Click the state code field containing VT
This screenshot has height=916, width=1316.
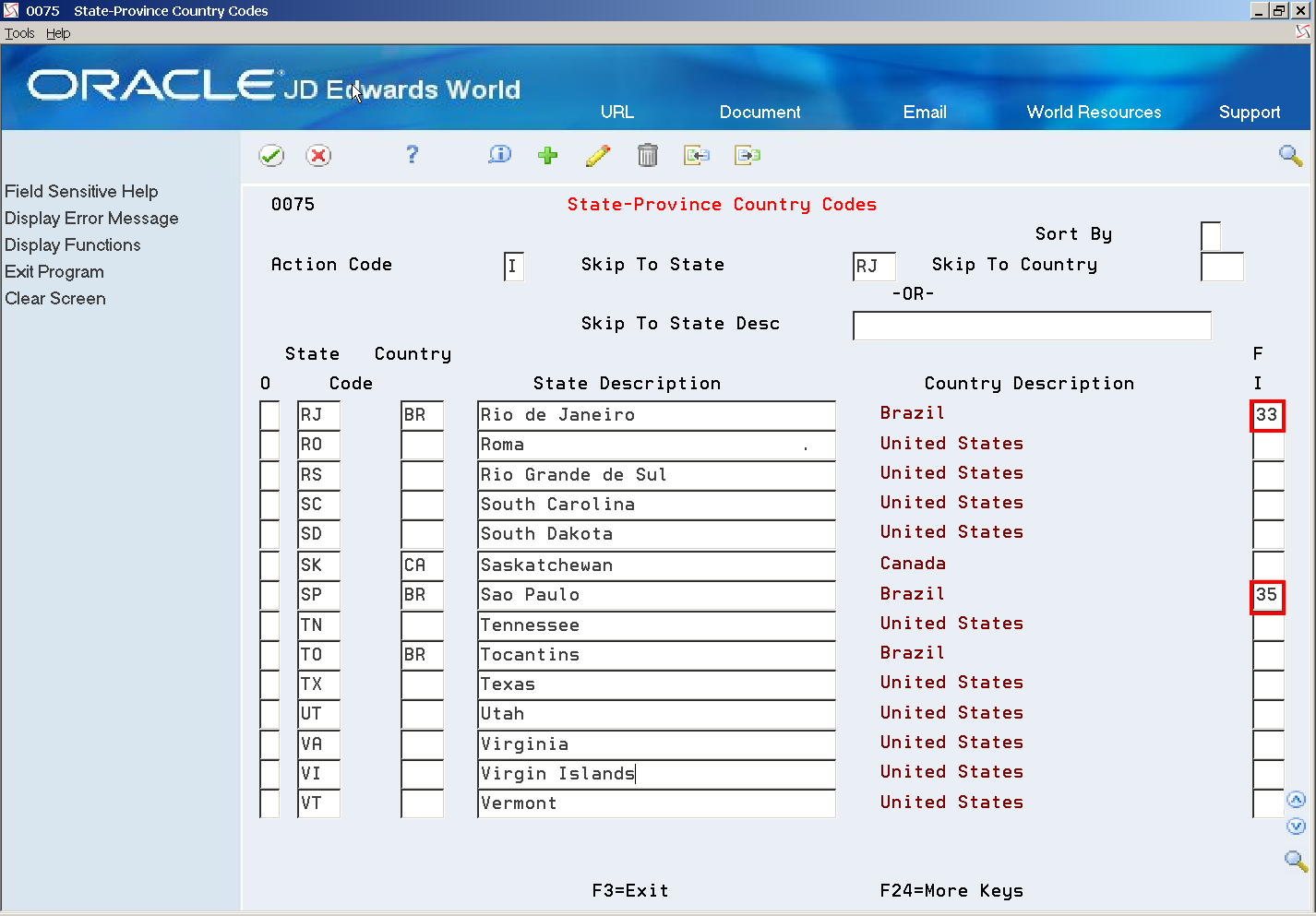318,803
